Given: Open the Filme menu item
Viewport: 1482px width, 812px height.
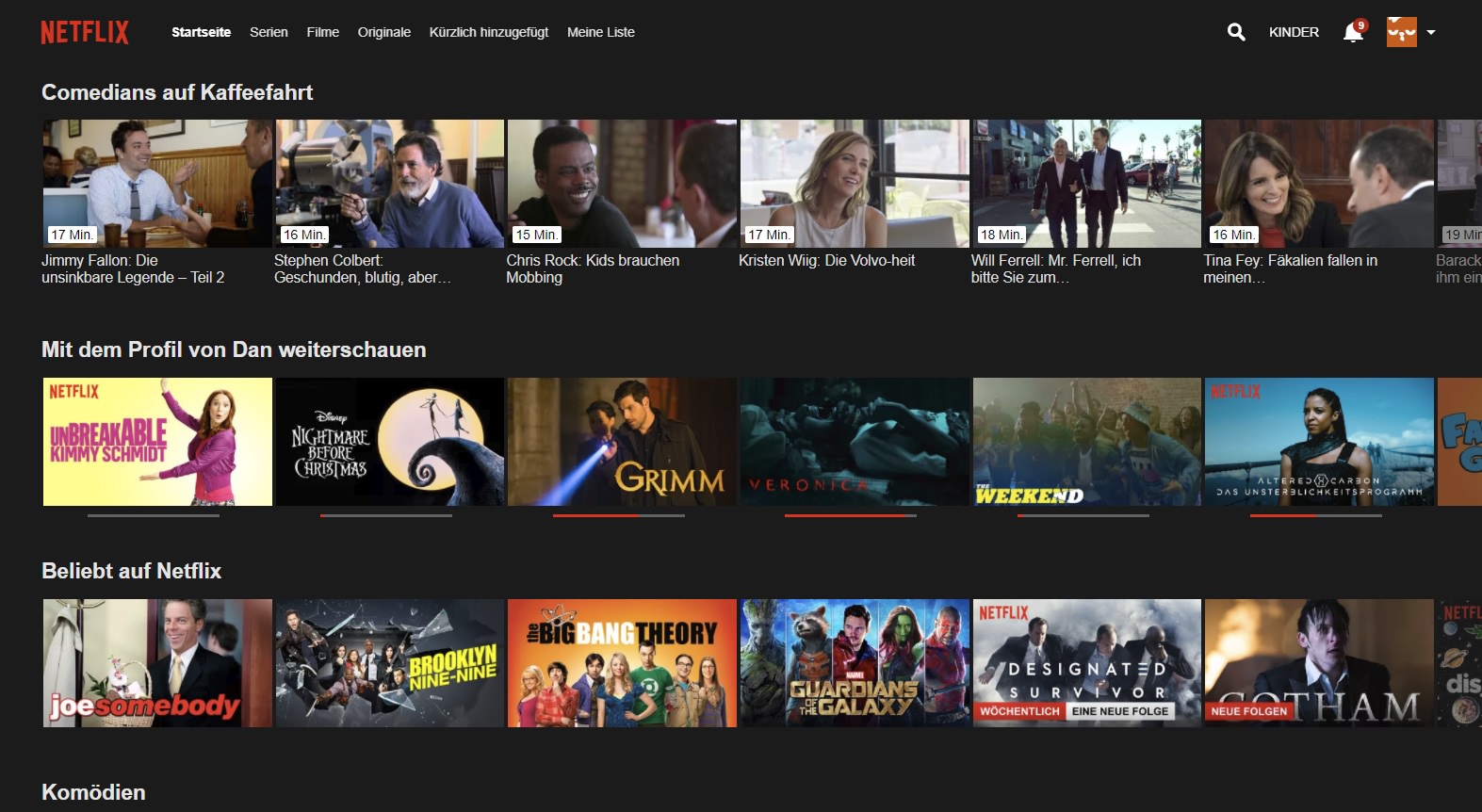Looking at the screenshot, I should click(x=322, y=32).
